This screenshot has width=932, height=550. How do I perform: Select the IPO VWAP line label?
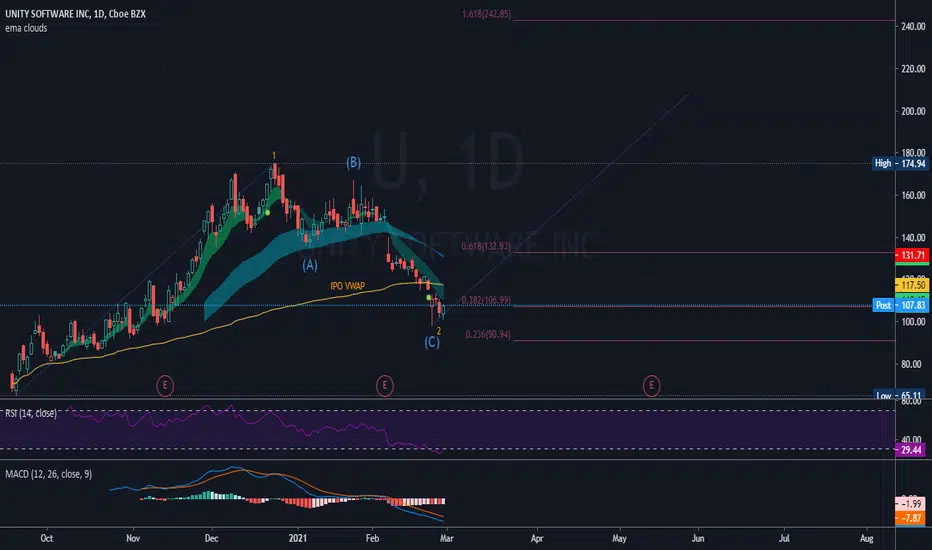(348, 286)
